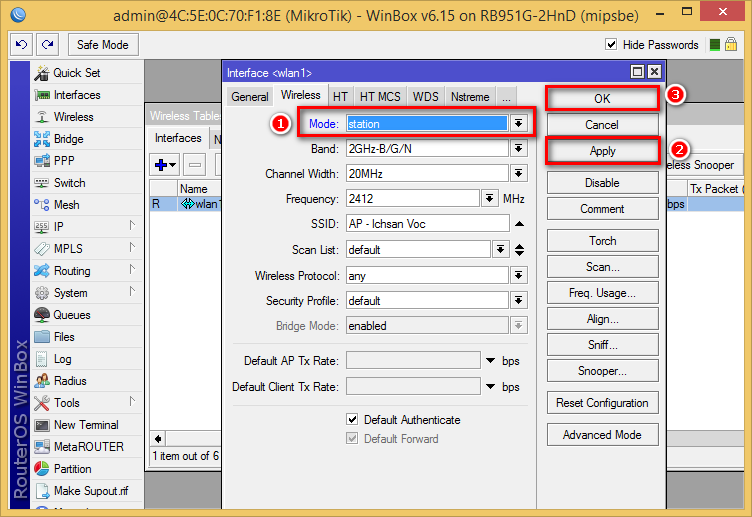Open the Mode dropdown arrow
Image resolution: width=752 pixels, height=517 pixels.
click(518, 124)
